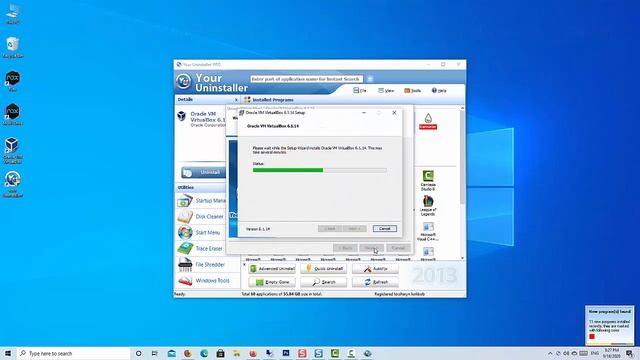640x360 pixels.
Task: Click the Empty Gone button
Action: (272, 282)
